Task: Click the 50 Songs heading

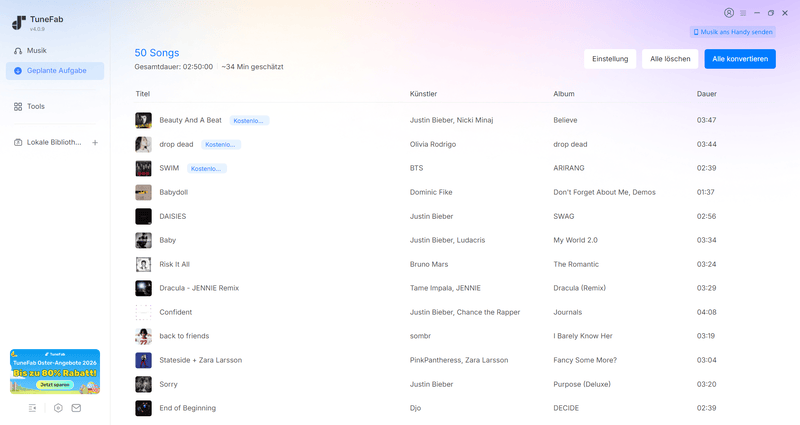Action: tap(157, 53)
